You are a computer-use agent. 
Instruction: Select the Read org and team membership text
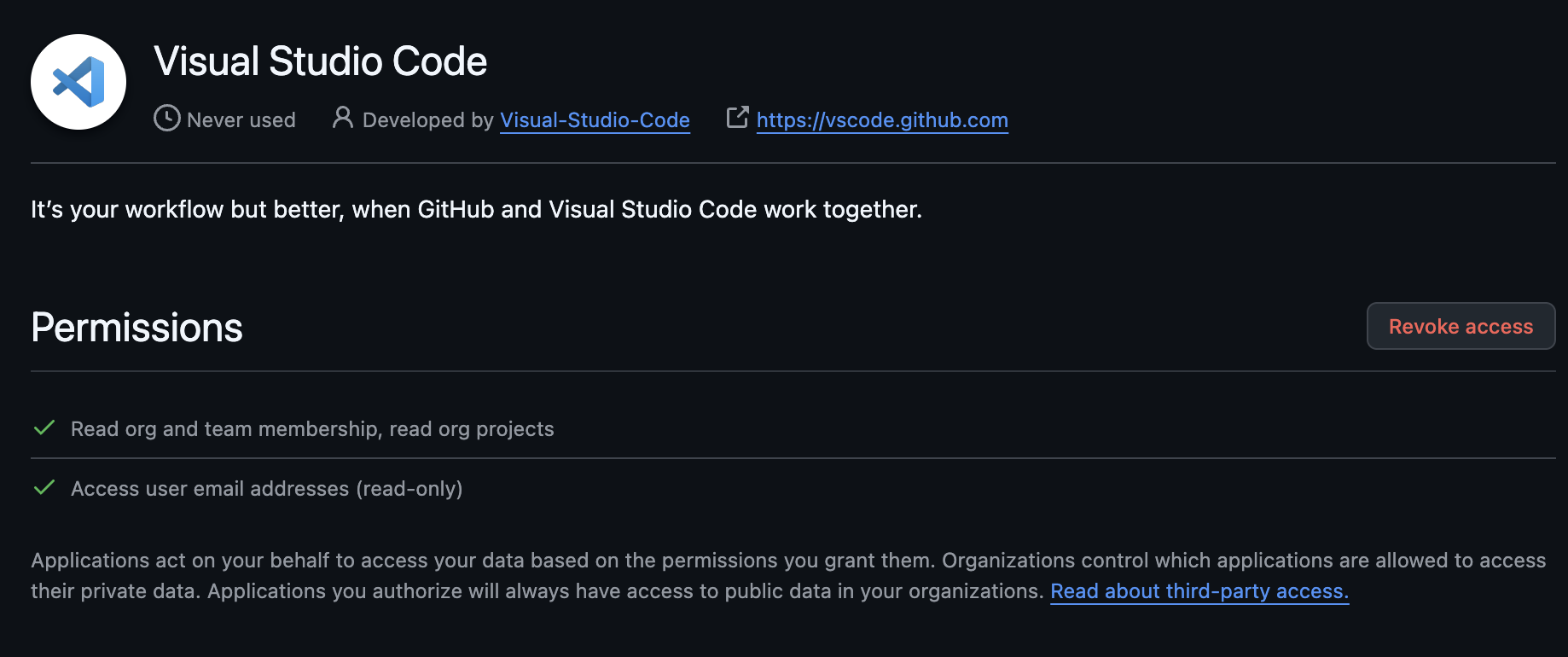point(312,429)
